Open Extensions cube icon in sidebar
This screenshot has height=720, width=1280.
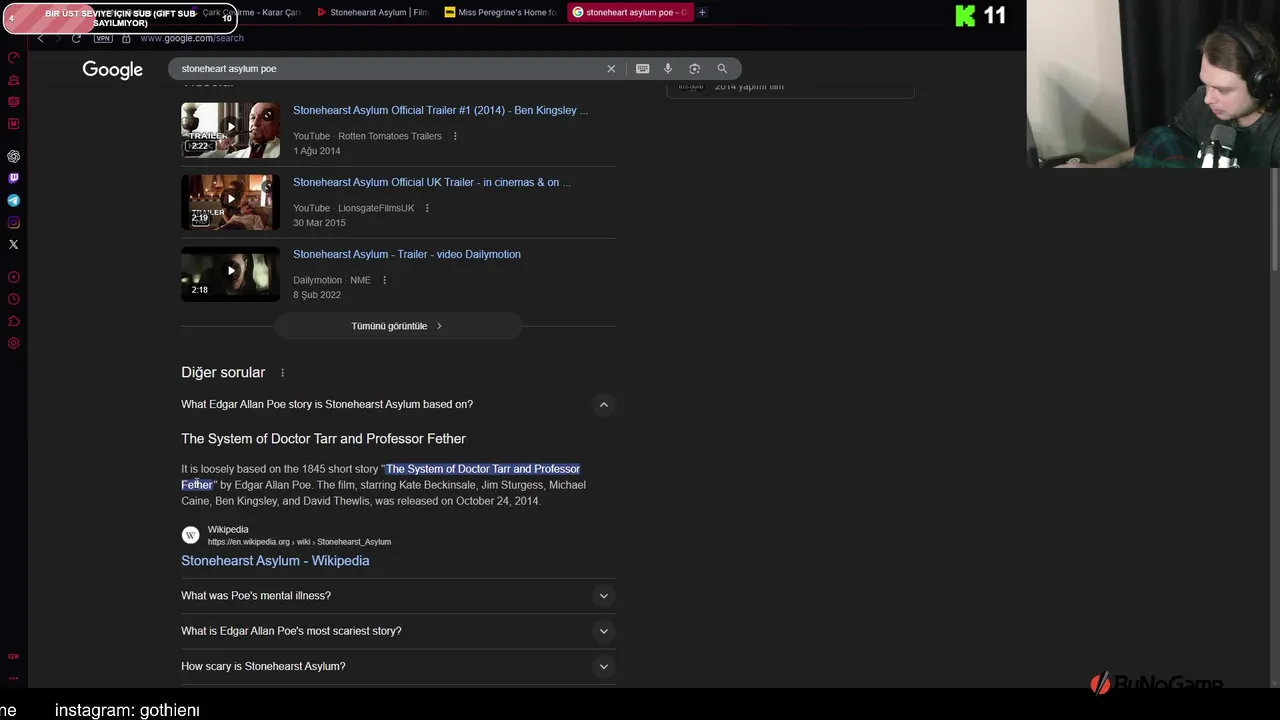point(13,321)
